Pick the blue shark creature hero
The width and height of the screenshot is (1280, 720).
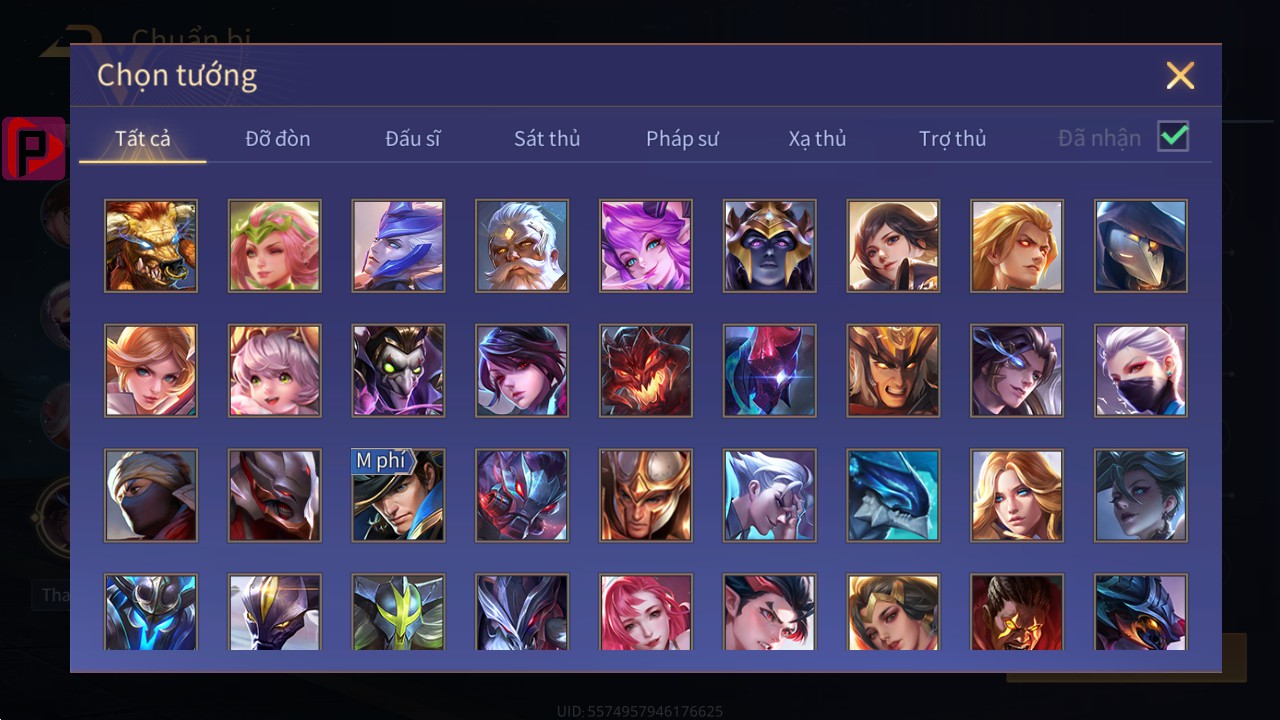(x=893, y=496)
